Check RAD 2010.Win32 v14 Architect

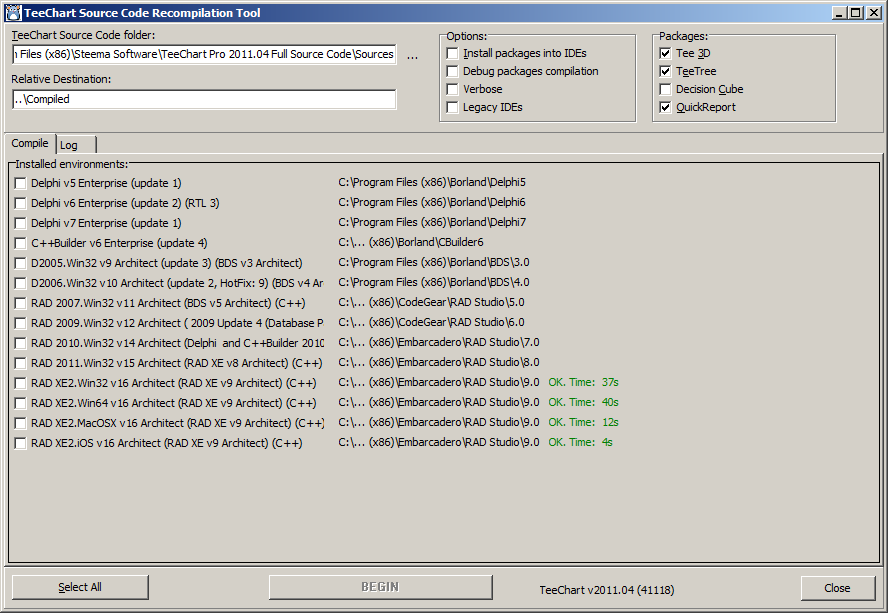pyautogui.click(x=20, y=343)
